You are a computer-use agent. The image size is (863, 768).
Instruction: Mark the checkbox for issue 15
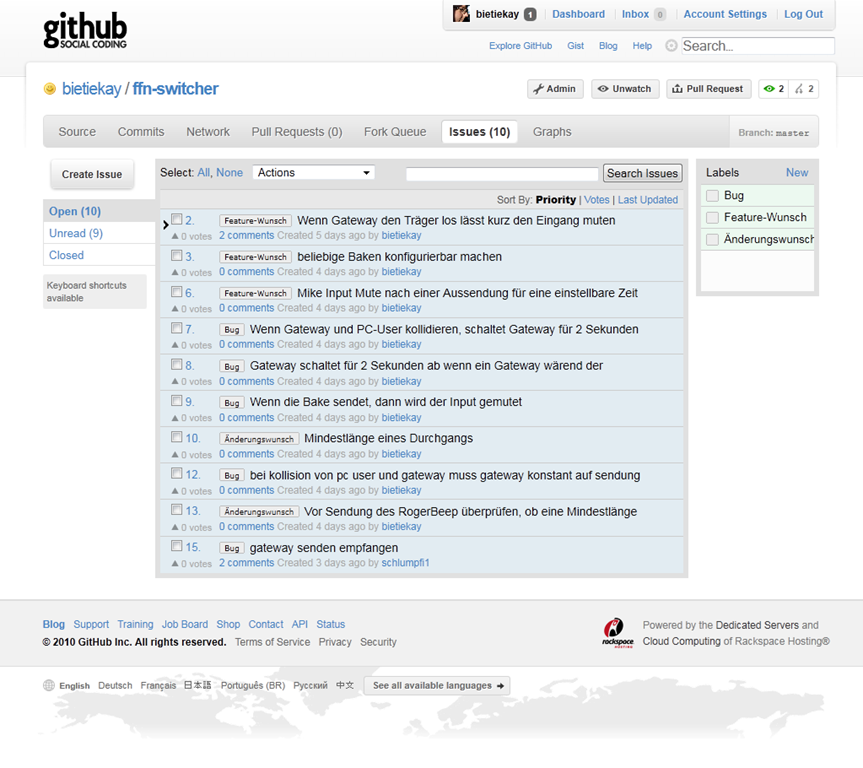point(177,546)
